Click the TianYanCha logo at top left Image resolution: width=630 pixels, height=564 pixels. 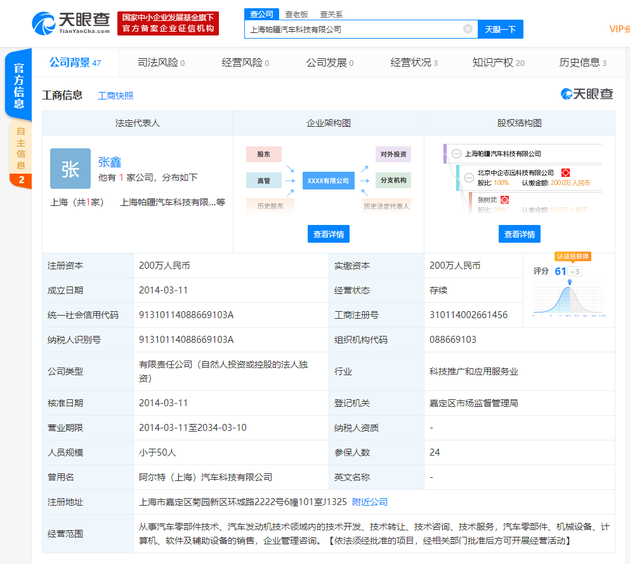[x=71, y=22]
